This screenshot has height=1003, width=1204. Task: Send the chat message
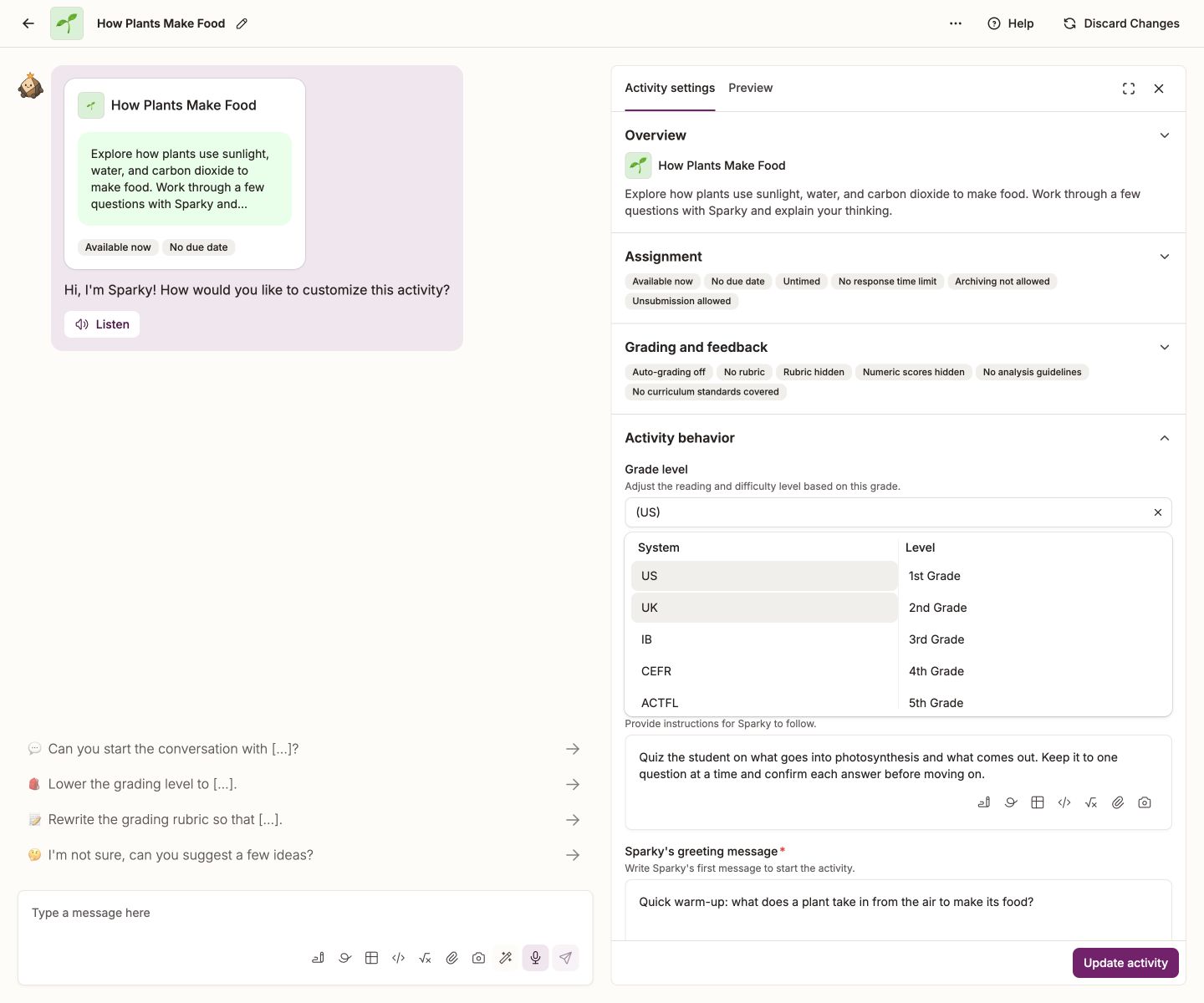565,958
